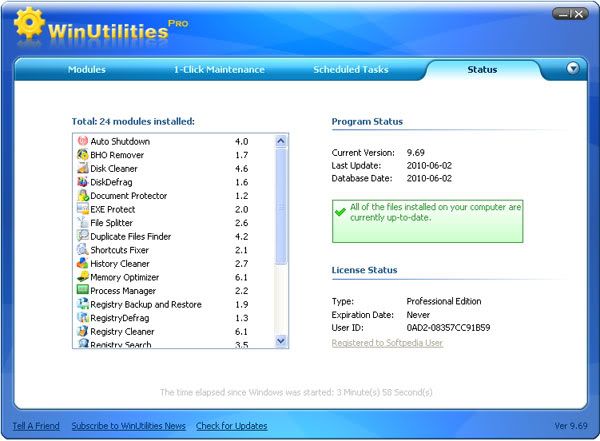
Task: Select the Registry Backup and Restore icon
Action: coord(83,304)
